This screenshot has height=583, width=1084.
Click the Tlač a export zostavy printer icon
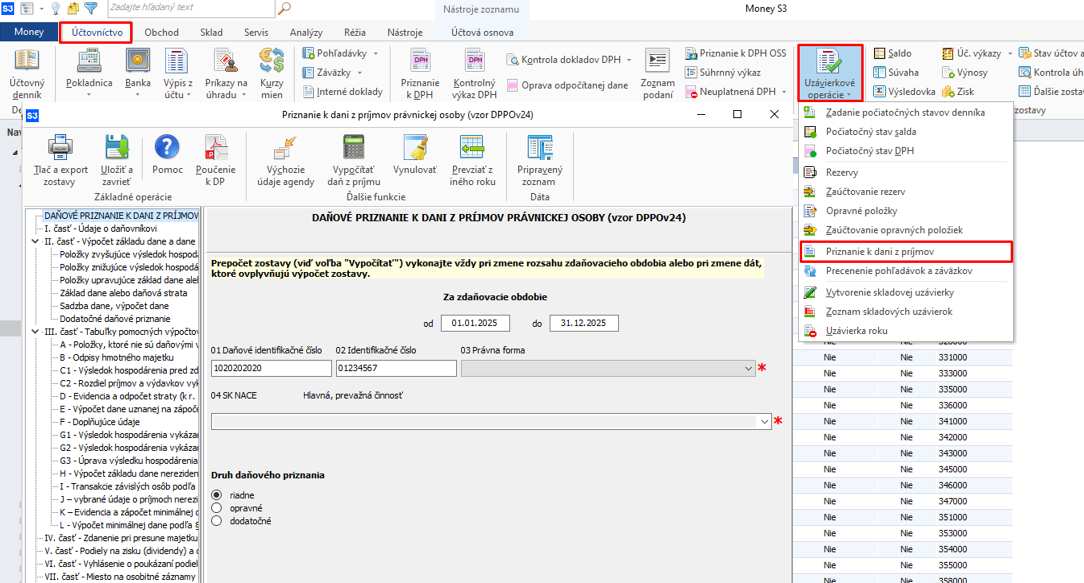[x=59, y=148]
